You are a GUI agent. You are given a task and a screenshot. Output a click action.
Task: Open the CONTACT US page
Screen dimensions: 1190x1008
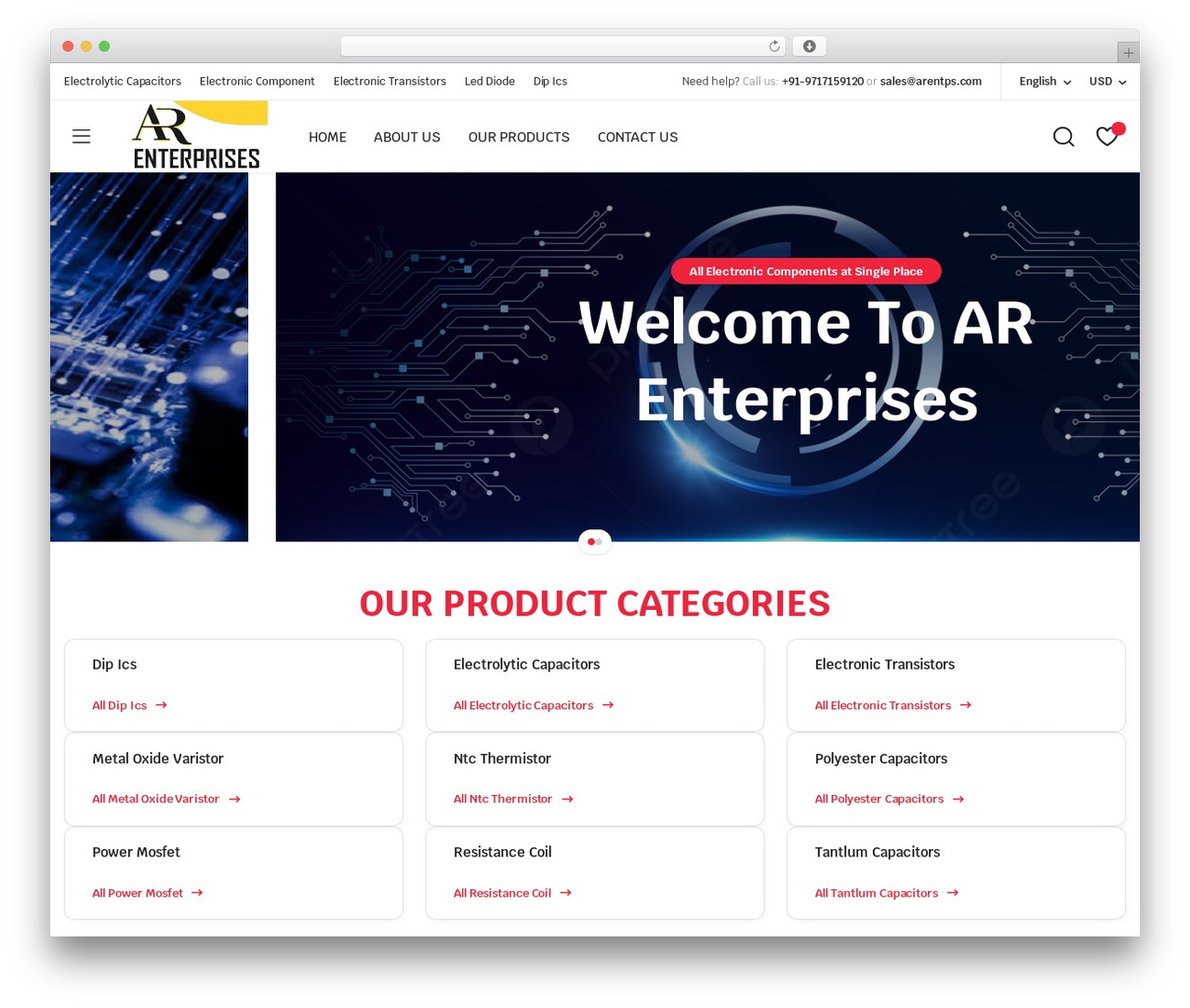[x=638, y=137]
